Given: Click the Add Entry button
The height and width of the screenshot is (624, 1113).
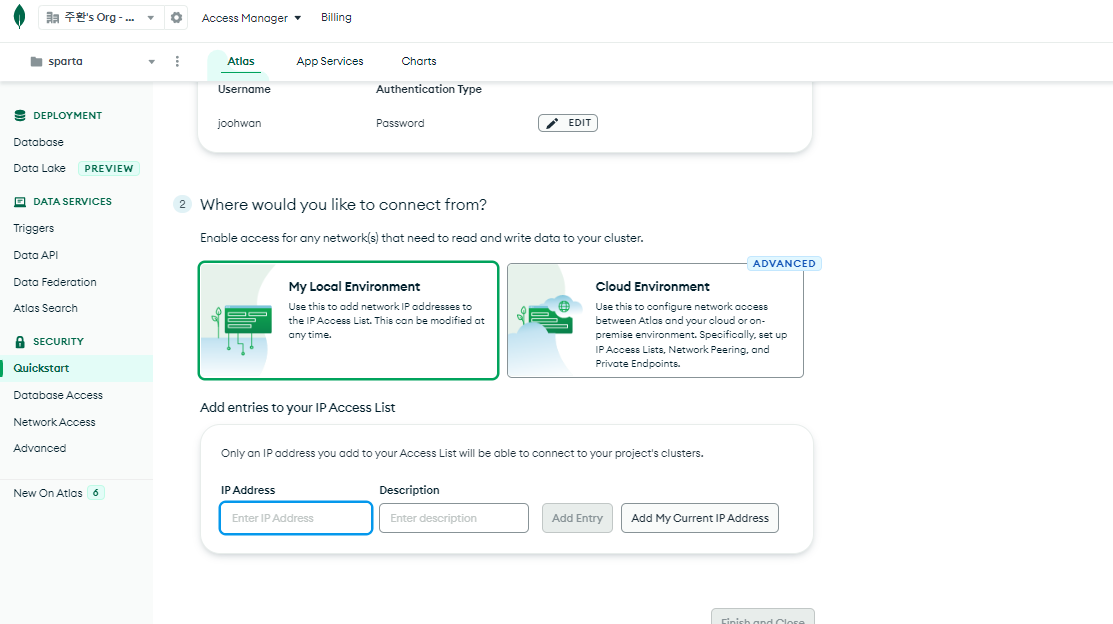Looking at the screenshot, I should point(577,518).
